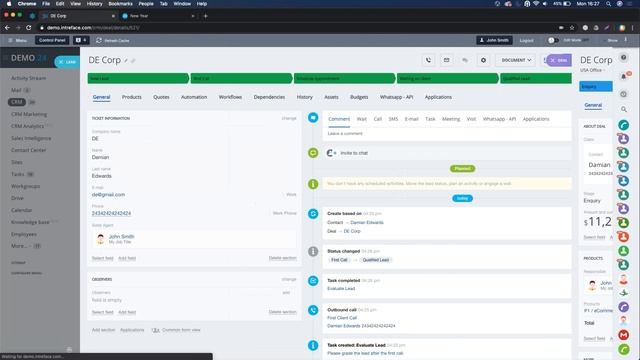Open the gear settings button beside DOCUMENT
640x360 pixels.
pos(483,60)
